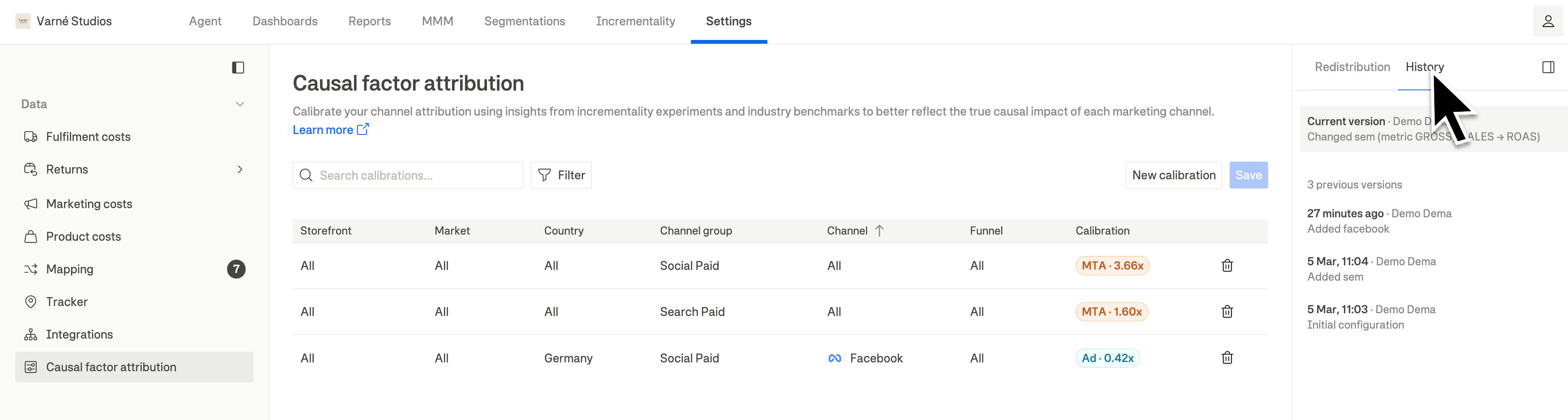Image resolution: width=1568 pixels, height=420 pixels.
Task: Click the New calibration button
Action: 1173,175
